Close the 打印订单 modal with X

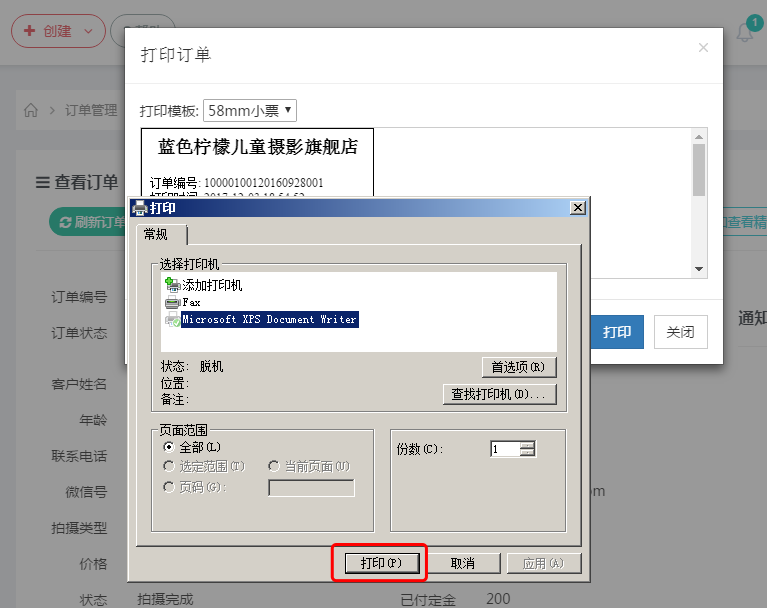click(703, 47)
